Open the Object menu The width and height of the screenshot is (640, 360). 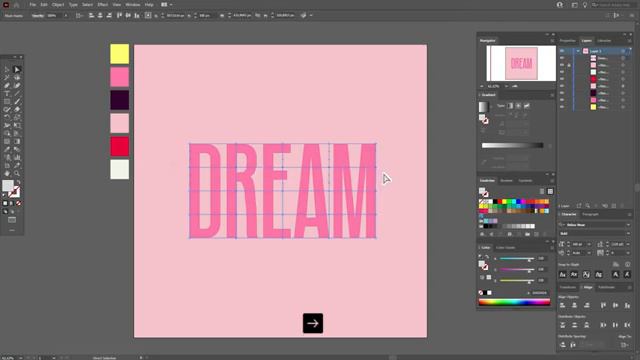pos(58,4)
